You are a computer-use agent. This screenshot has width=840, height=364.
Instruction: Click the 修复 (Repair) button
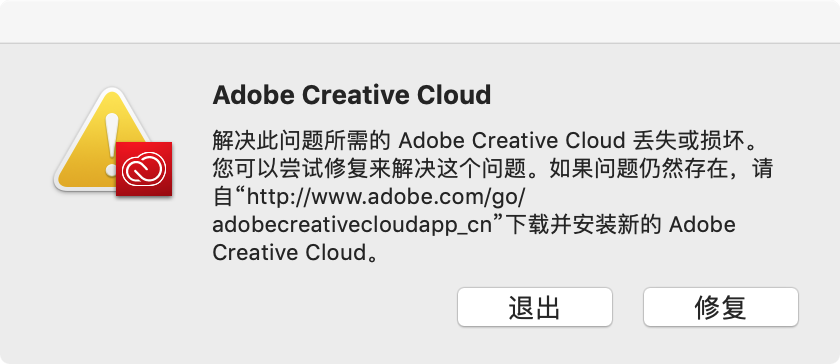(721, 307)
